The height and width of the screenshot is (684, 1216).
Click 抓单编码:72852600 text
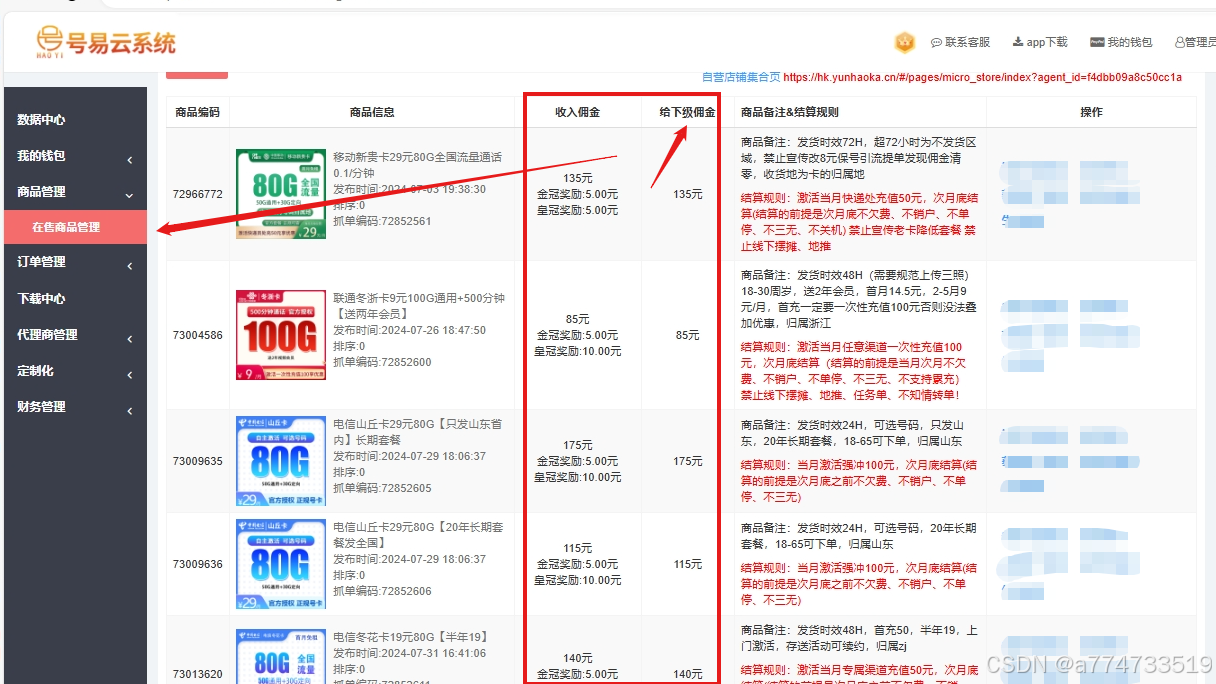(x=382, y=362)
